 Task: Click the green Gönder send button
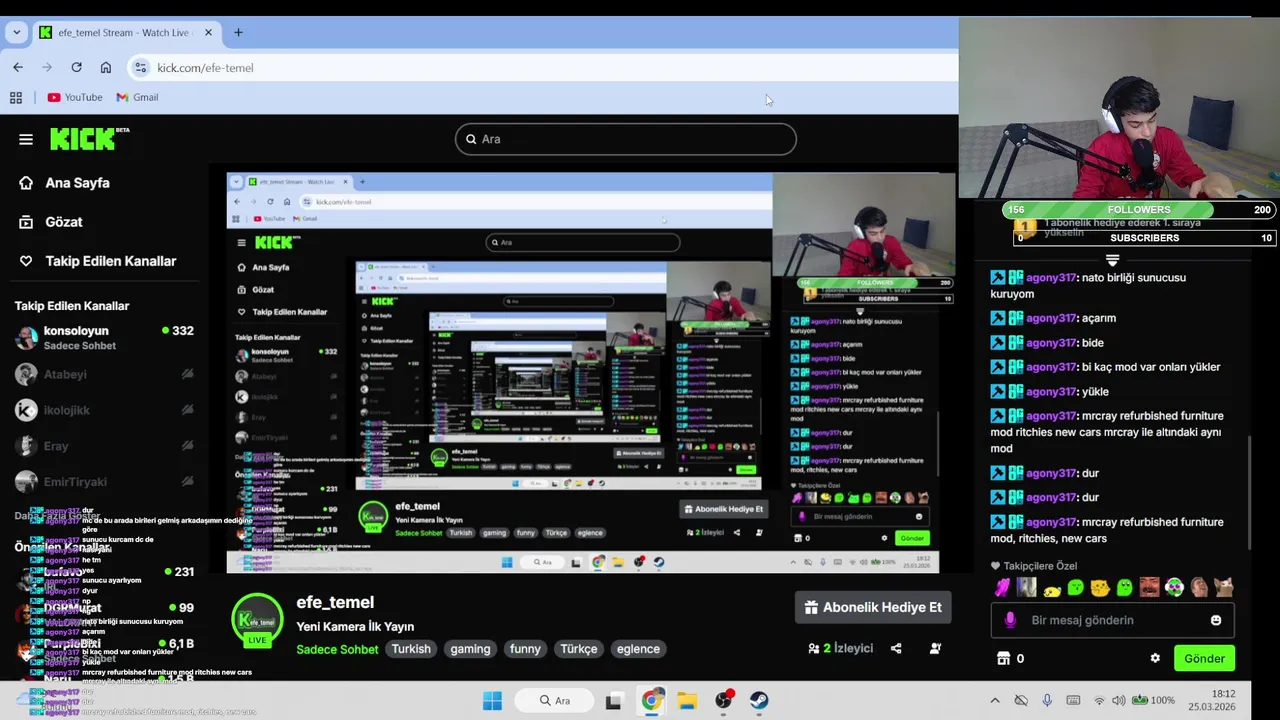(x=1204, y=658)
